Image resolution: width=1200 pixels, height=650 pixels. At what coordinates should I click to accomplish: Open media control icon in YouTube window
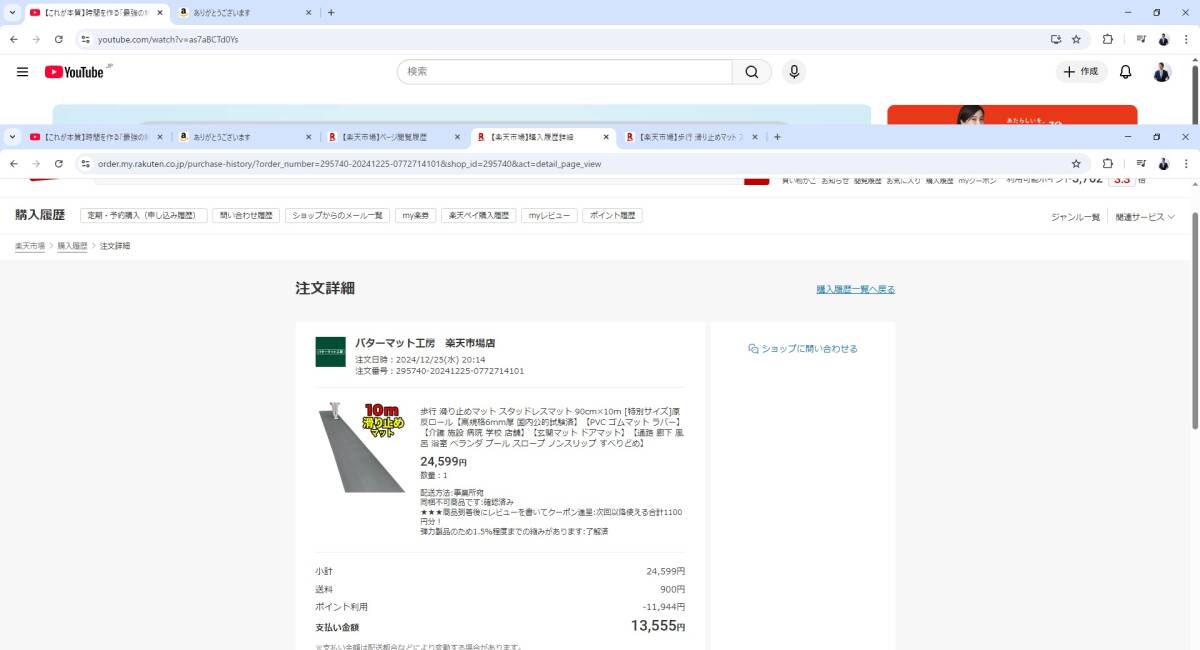[x=1140, y=39]
